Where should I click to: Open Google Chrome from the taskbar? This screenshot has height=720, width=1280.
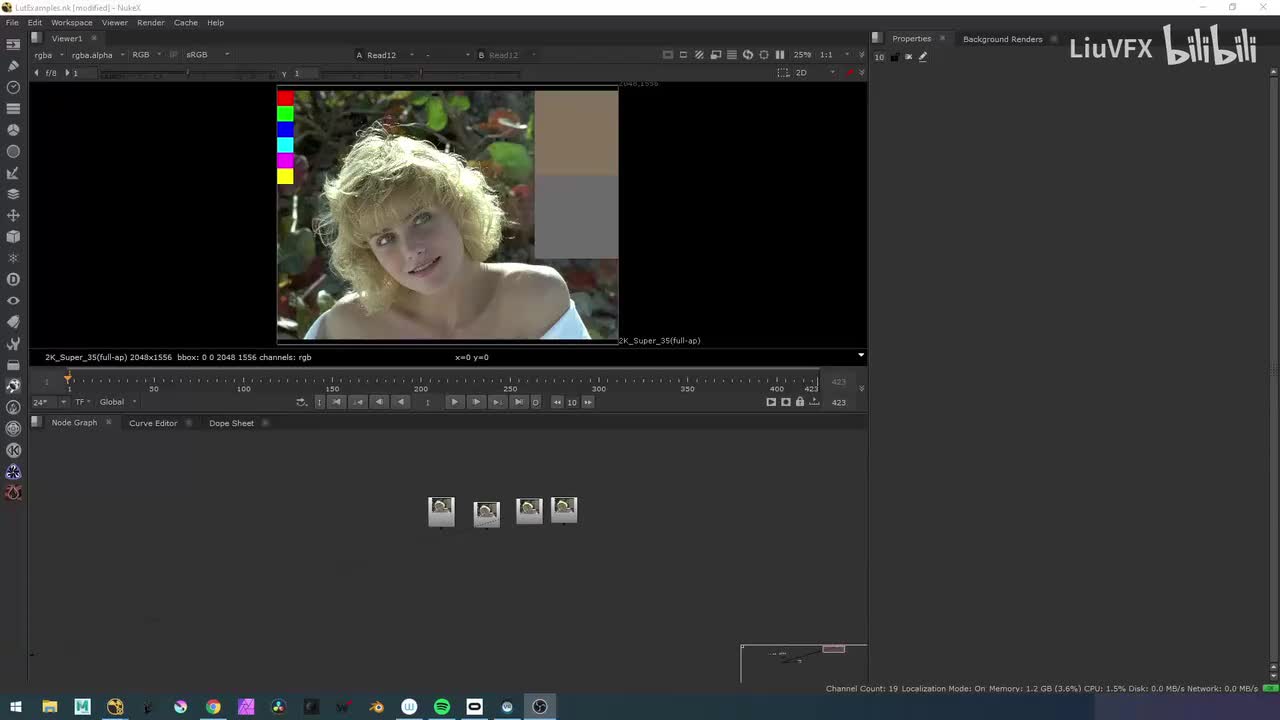click(x=213, y=707)
